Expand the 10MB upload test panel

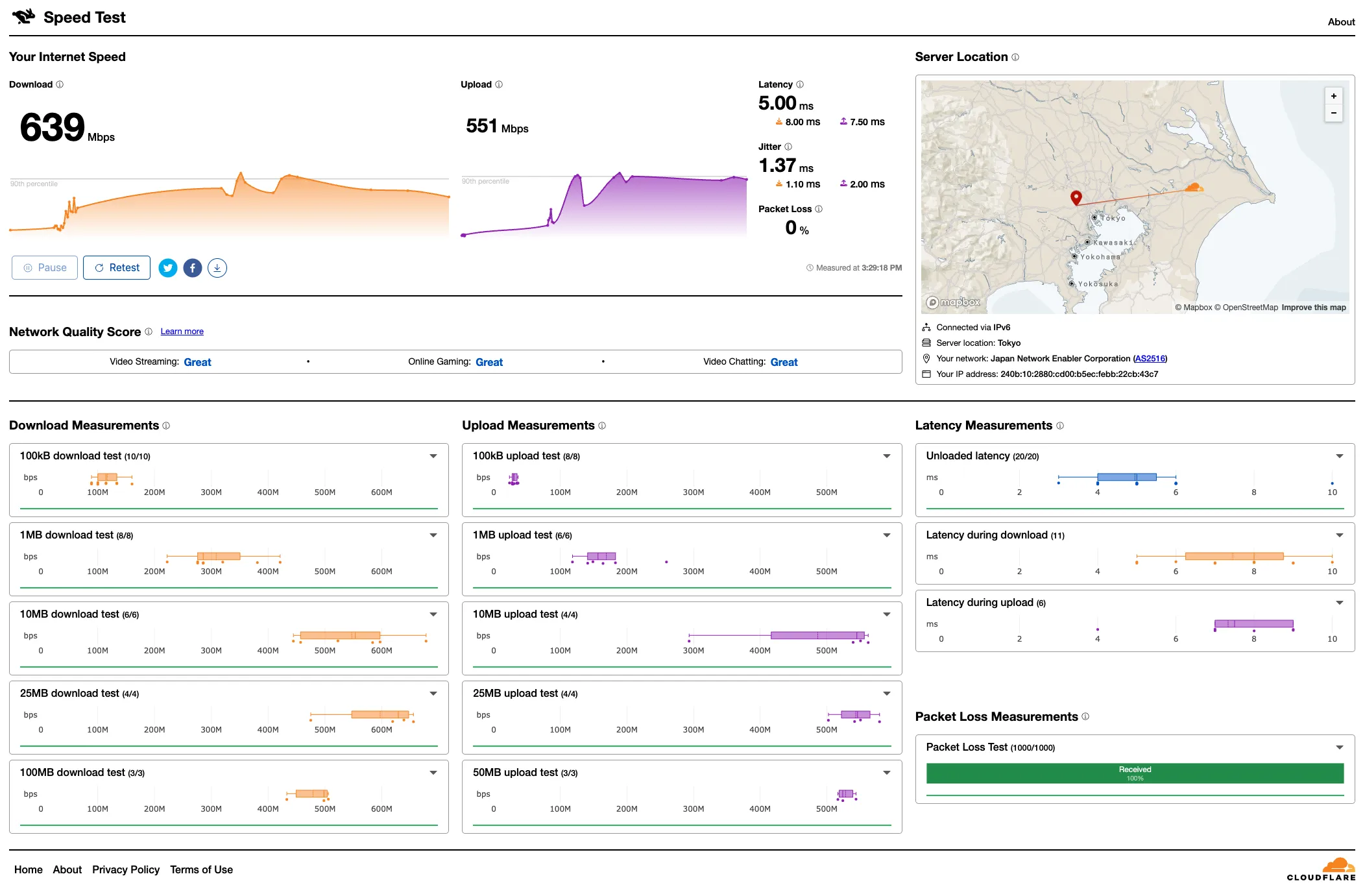click(886, 614)
